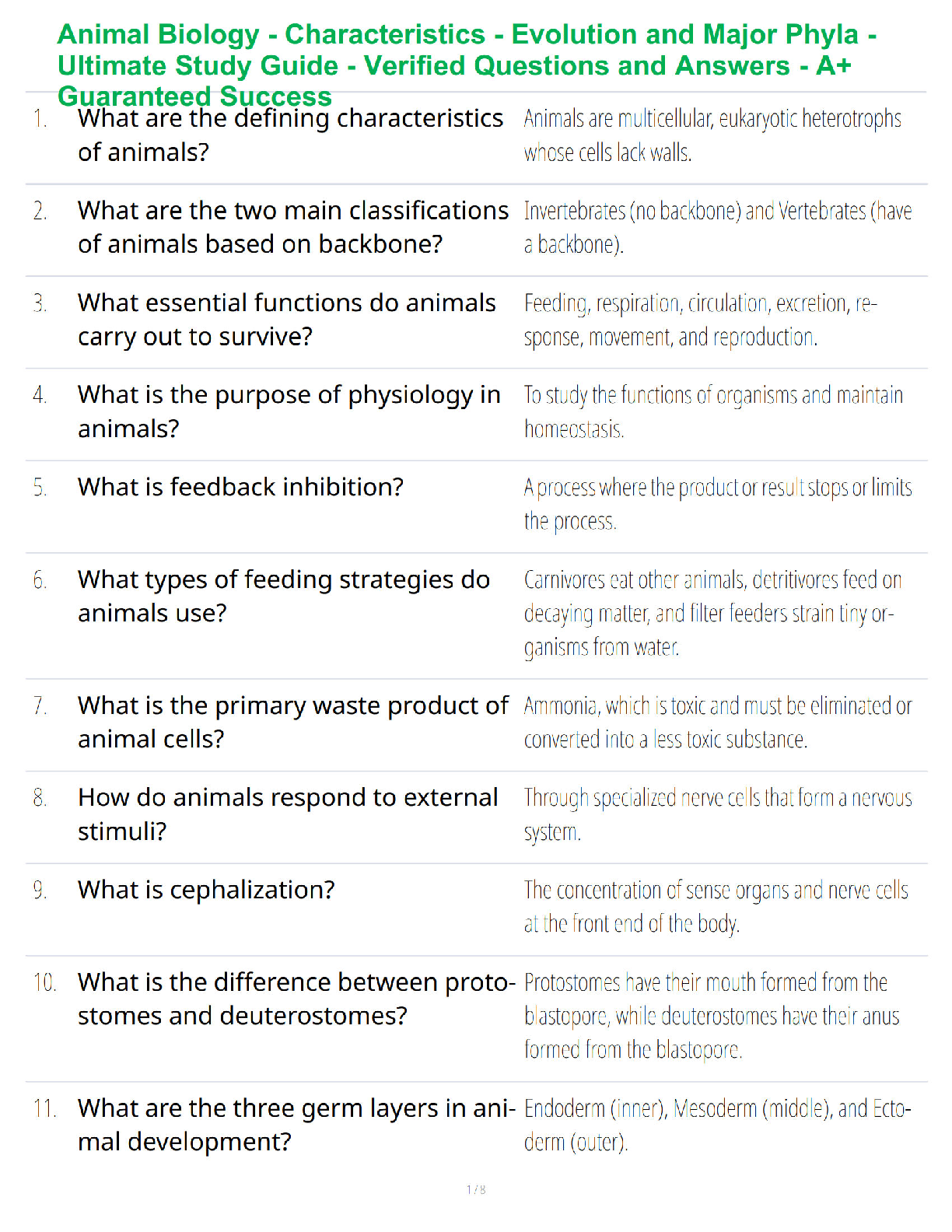Click the answer about multicellular eukaryotic heterotrophs
The width and height of the screenshot is (952, 1232).
712,135
